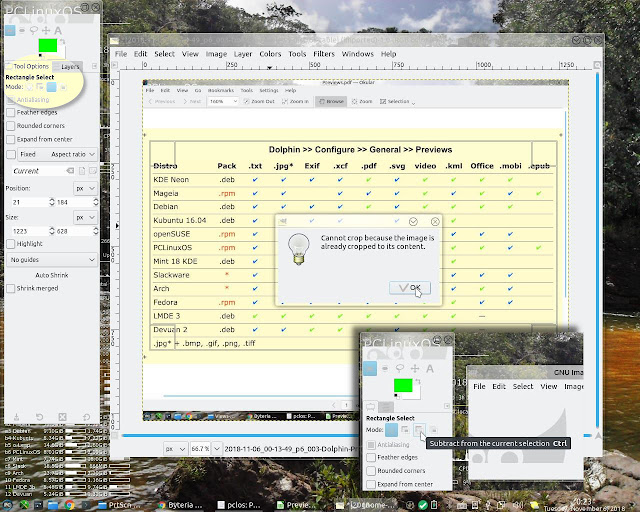Choose landscape orientation next to Current field

point(93,171)
